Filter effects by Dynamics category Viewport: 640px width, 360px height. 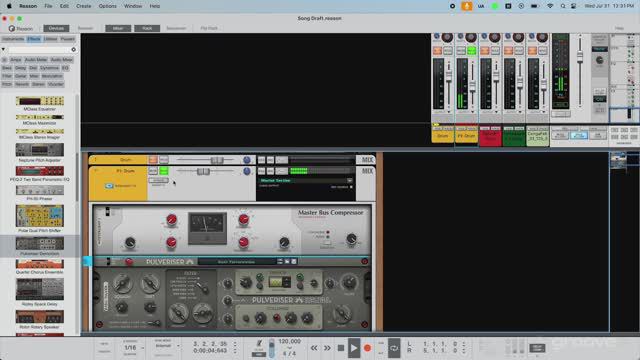[49, 68]
